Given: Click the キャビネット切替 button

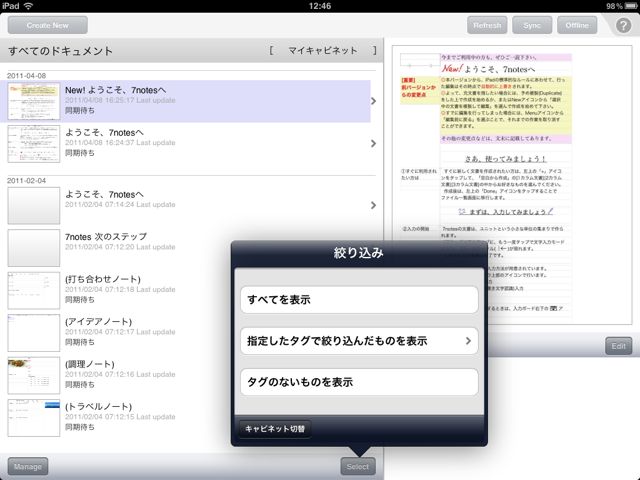Looking at the screenshot, I should coord(275,429).
